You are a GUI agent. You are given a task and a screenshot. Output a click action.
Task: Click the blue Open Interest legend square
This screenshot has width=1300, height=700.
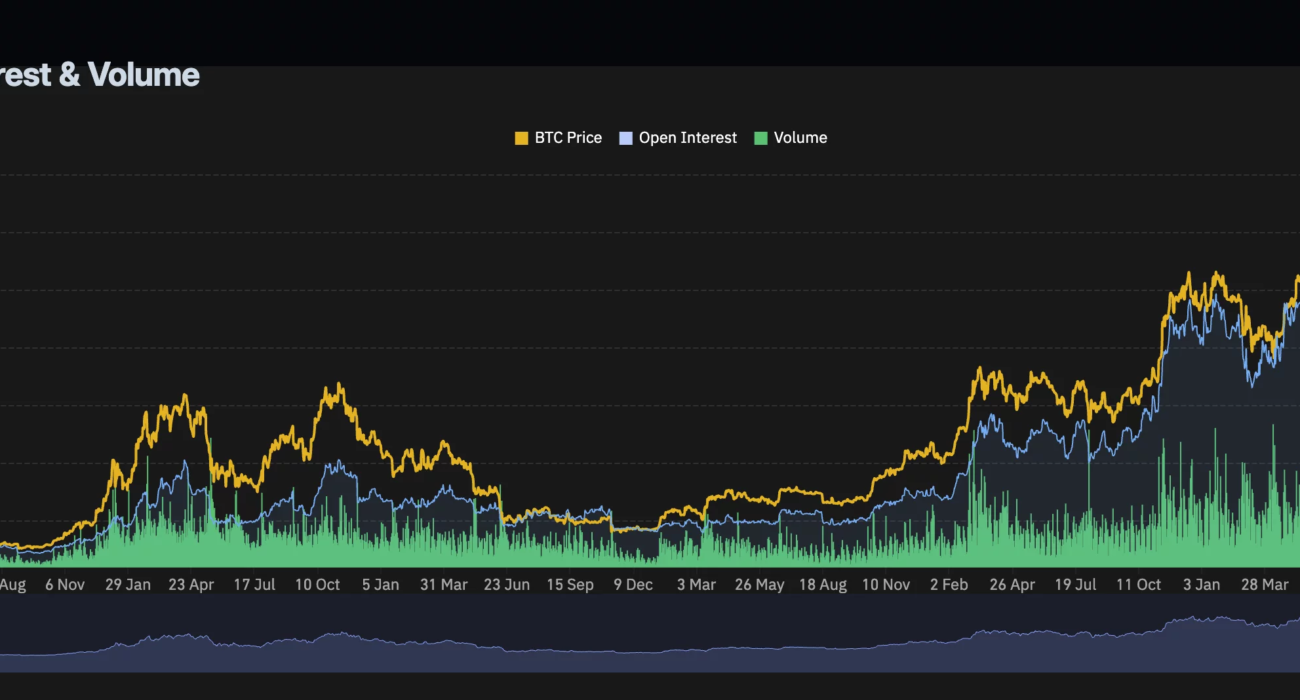coord(626,138)
